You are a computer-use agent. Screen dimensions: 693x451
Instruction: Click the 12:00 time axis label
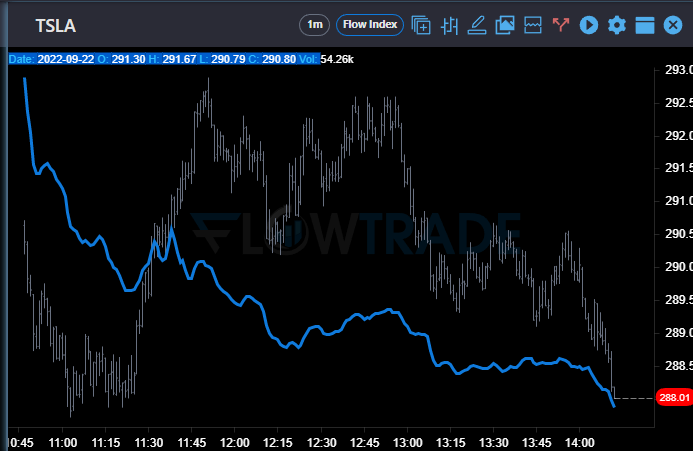235,443
